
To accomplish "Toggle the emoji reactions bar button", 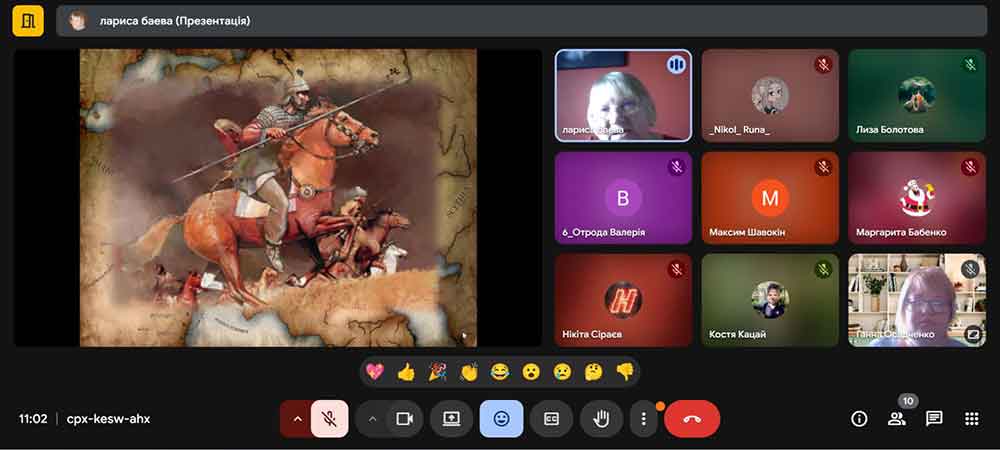I will tap(502, 419).
